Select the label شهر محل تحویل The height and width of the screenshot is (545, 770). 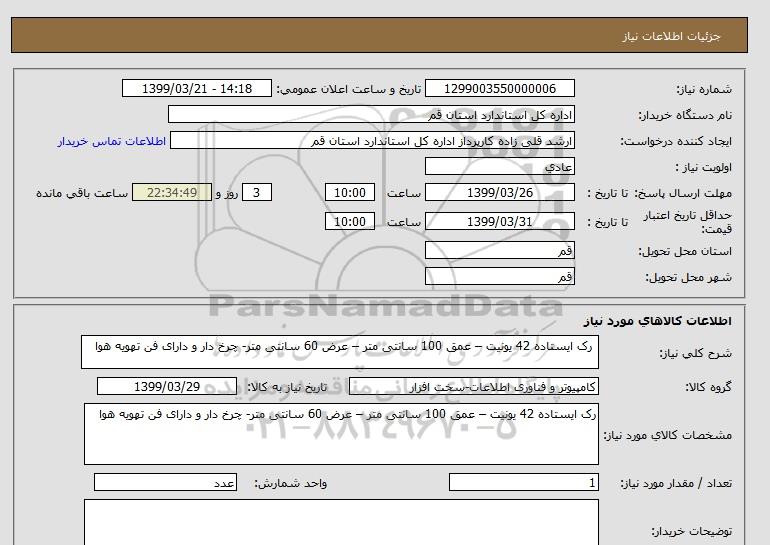point(688,277)
